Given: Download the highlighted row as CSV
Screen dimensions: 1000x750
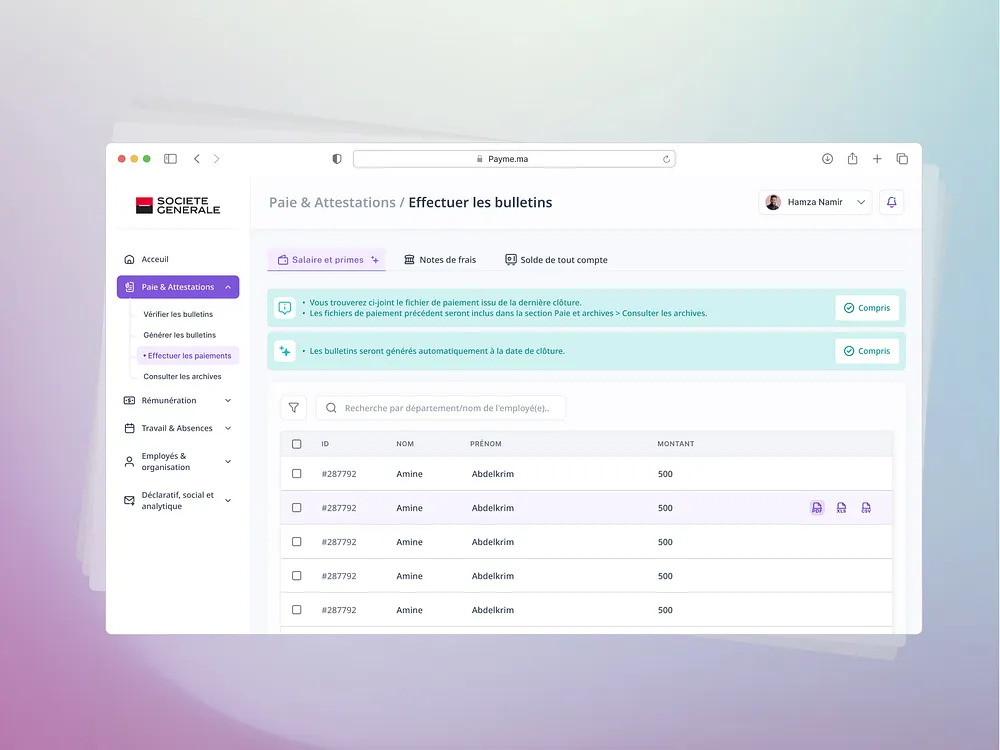Looking at the screenshot, I should (866, 508).
